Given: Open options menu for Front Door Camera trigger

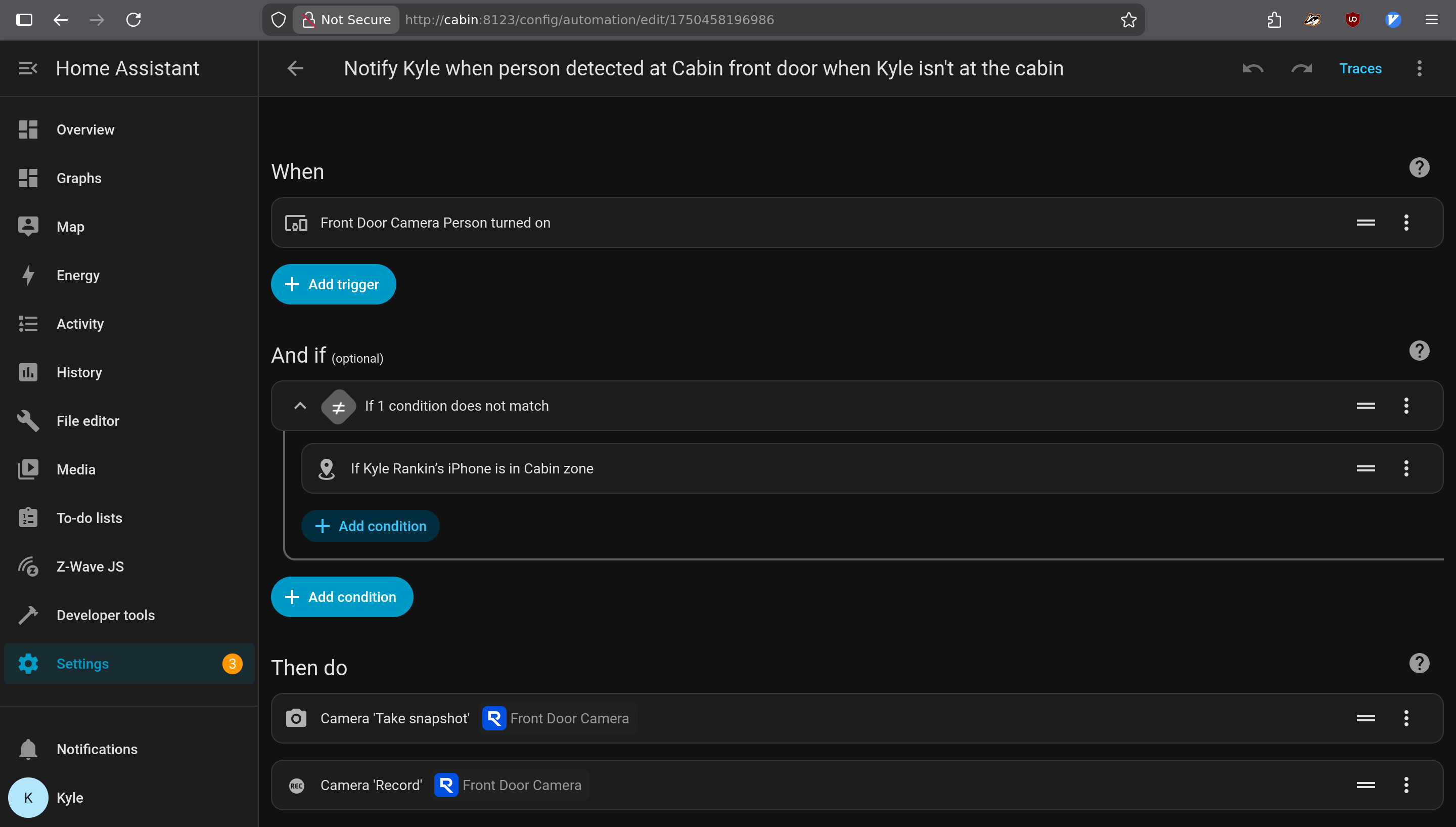Looking at the screenshot, I should click(1406, 223).
